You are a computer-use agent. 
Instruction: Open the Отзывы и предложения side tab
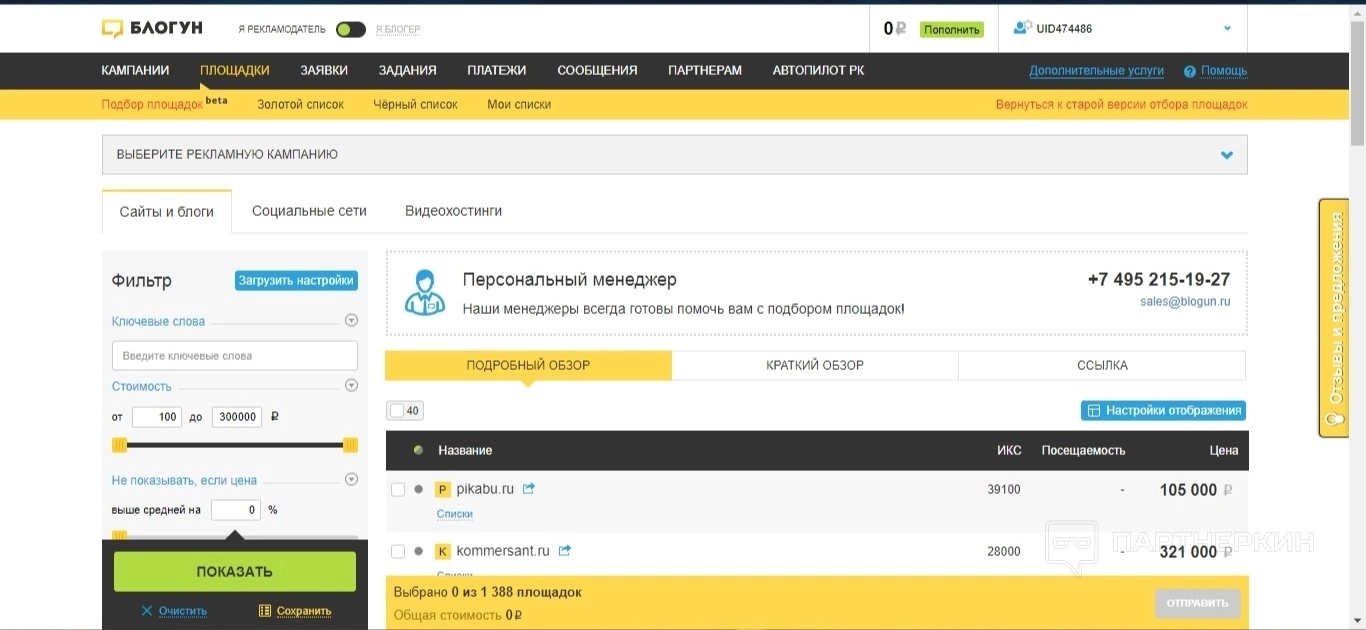(x=1334, y=318)
